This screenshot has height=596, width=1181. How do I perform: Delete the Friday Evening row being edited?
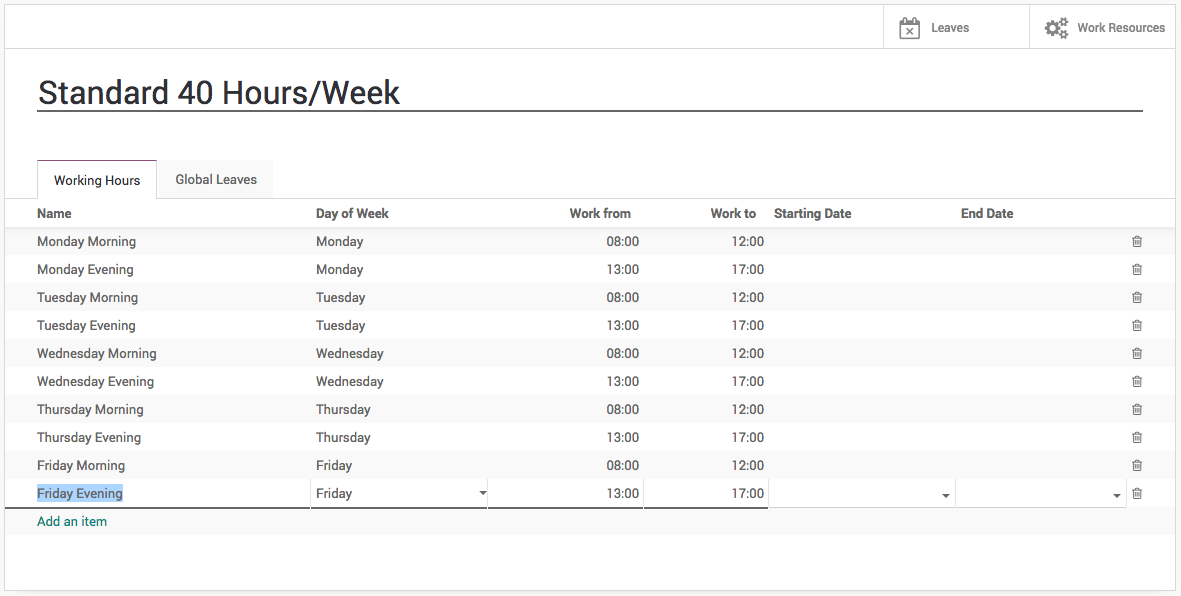tap(1136, 493)
